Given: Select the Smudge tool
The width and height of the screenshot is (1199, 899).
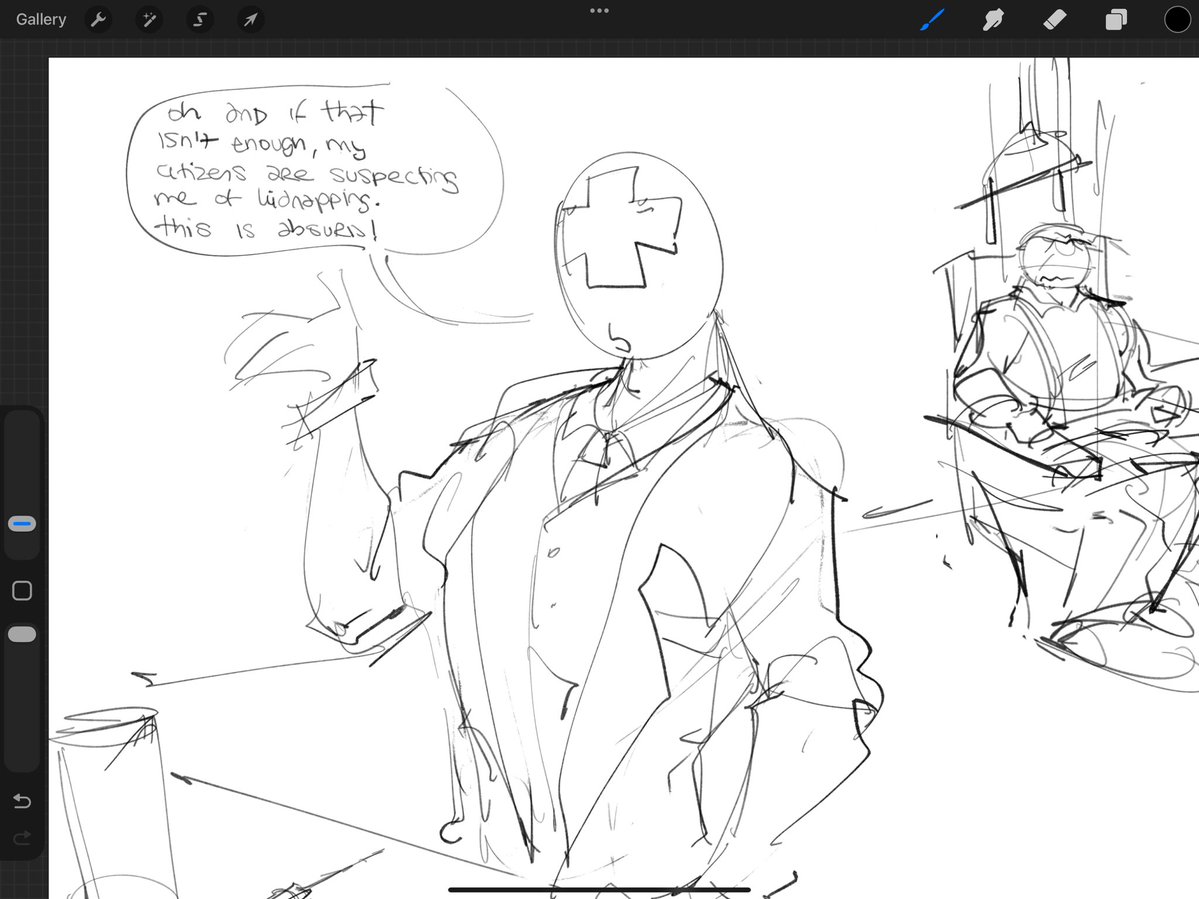Looking at the screenshot, I should [x=993, y=19].
